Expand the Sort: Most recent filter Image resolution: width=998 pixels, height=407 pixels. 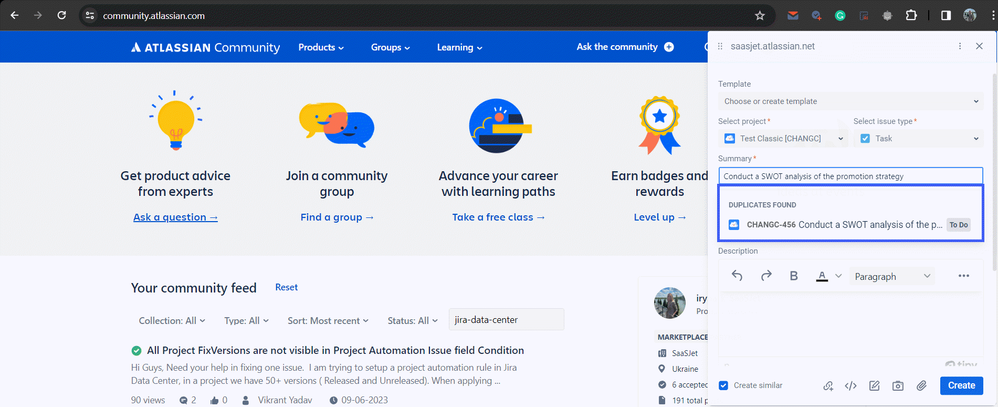coord(328,320)
